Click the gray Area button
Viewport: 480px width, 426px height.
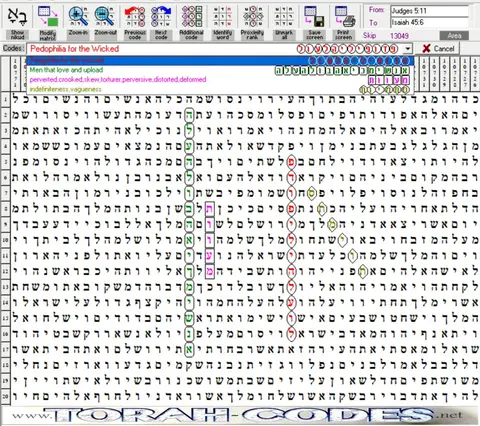pyautogui.click(x=454, y=36)
